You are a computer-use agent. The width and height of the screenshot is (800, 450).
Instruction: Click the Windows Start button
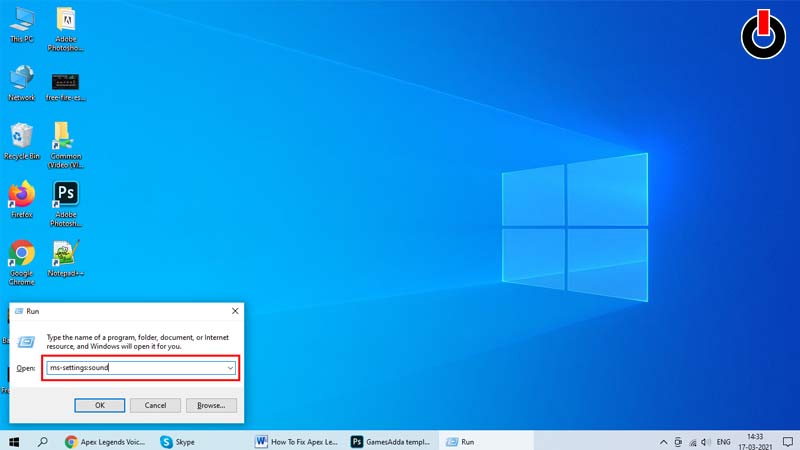click(14, 441)
